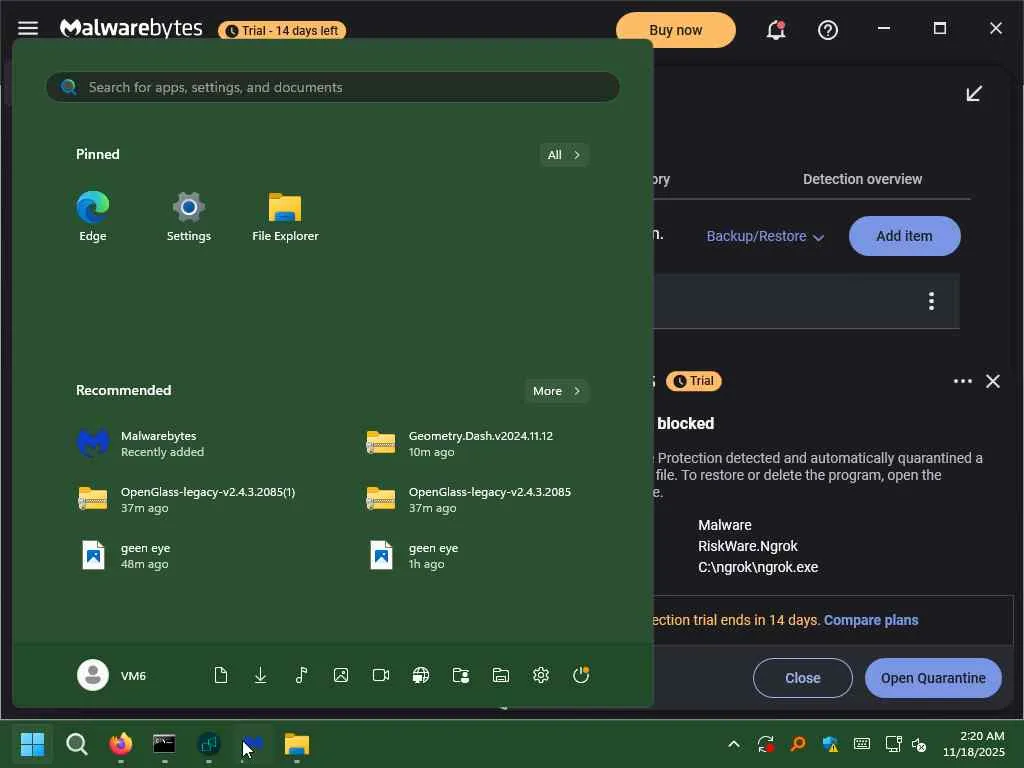Click touch keyboard tray icon

[861, 744]
